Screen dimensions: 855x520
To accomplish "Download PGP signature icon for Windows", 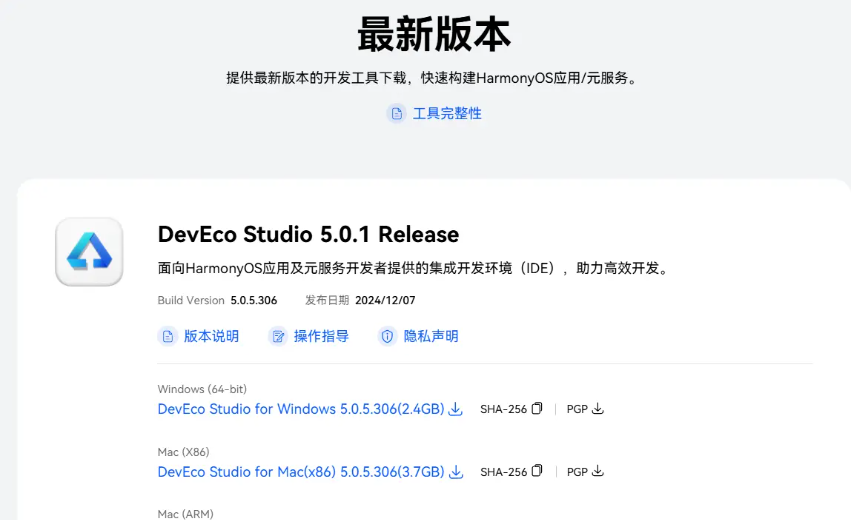I will tap(598, 409).
